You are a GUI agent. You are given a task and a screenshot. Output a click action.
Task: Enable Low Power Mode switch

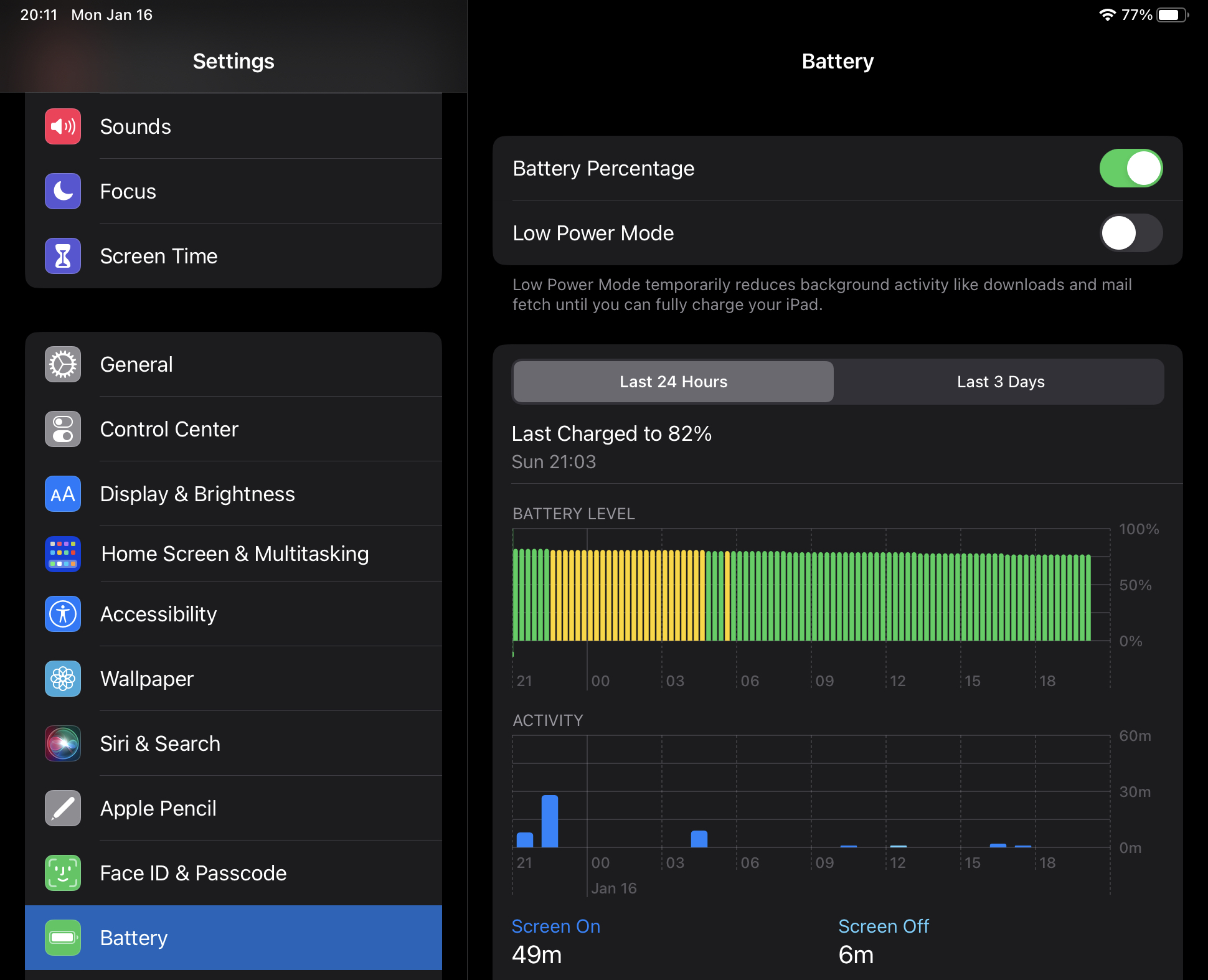coord(1130,233)
